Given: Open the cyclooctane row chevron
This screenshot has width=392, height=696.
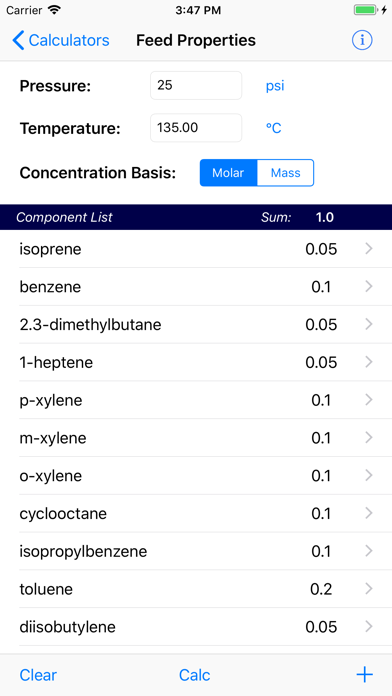Looking at the screenshot, I should 368,514.
